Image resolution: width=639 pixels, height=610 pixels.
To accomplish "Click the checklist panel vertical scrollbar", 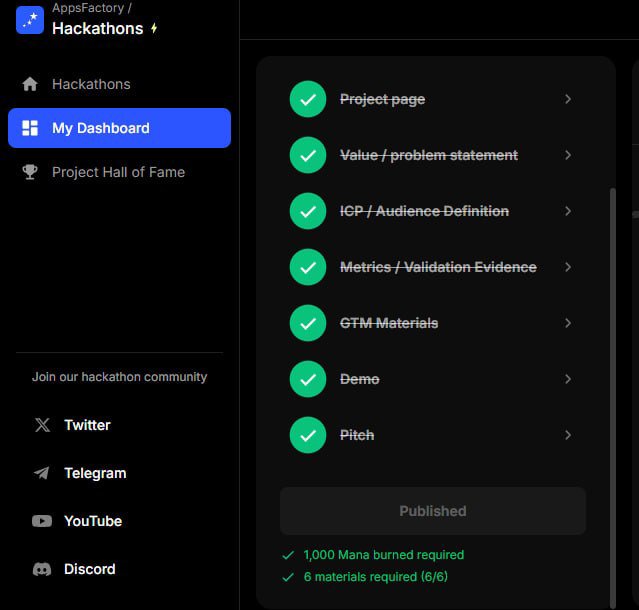I will click(612, 398).
